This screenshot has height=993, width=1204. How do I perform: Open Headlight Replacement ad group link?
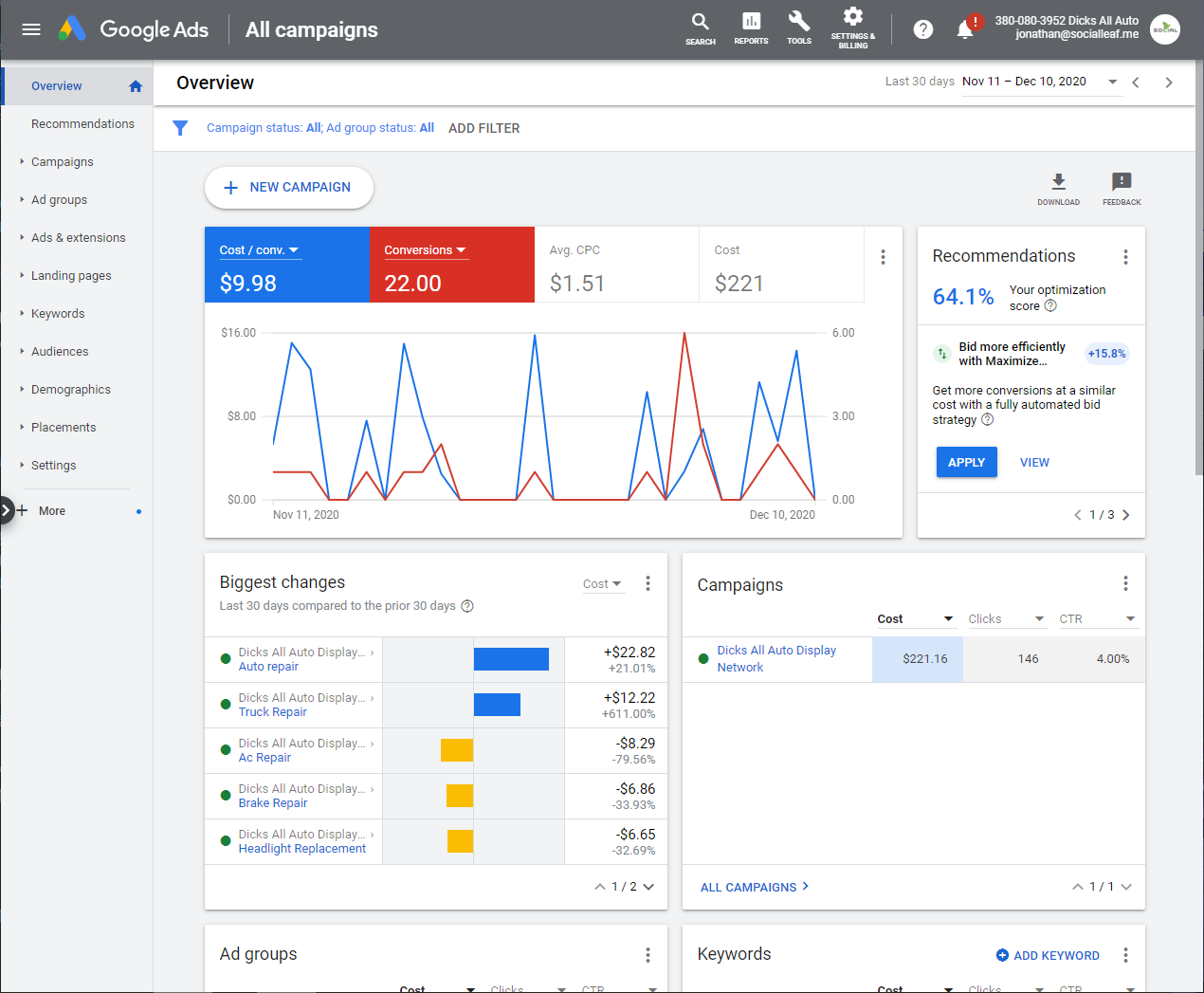click(301, 849)
